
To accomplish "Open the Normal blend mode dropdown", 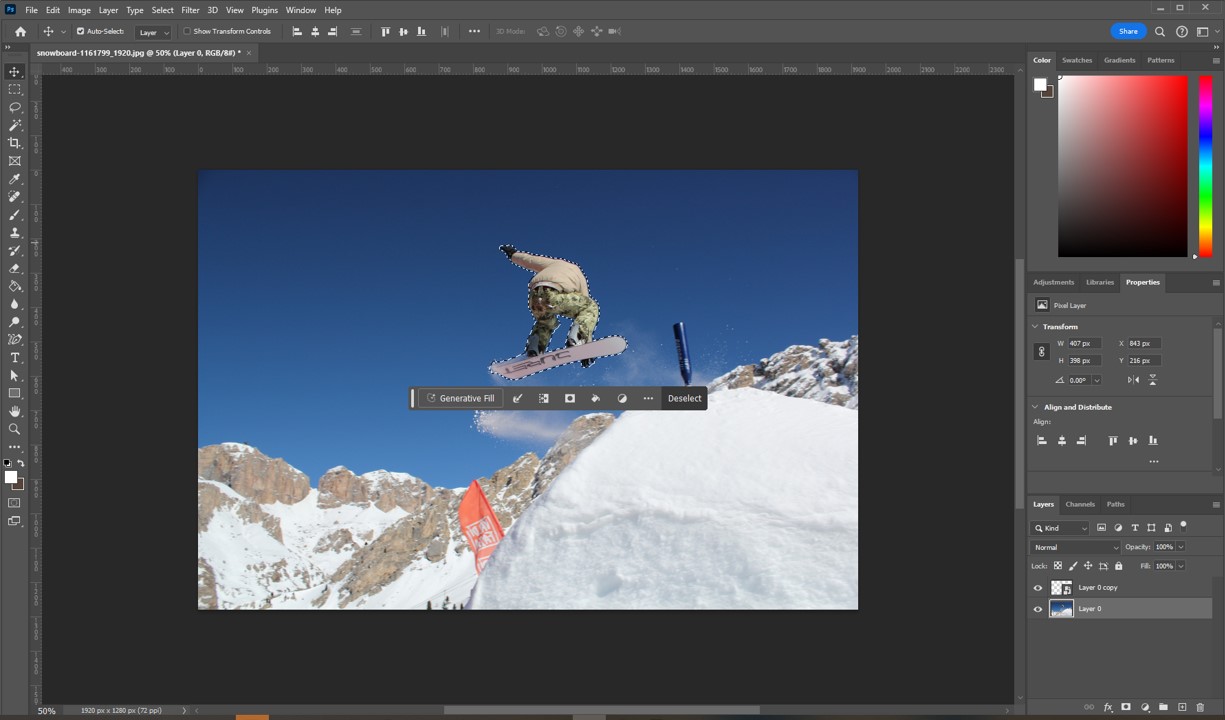I will tap(1076, 547).
